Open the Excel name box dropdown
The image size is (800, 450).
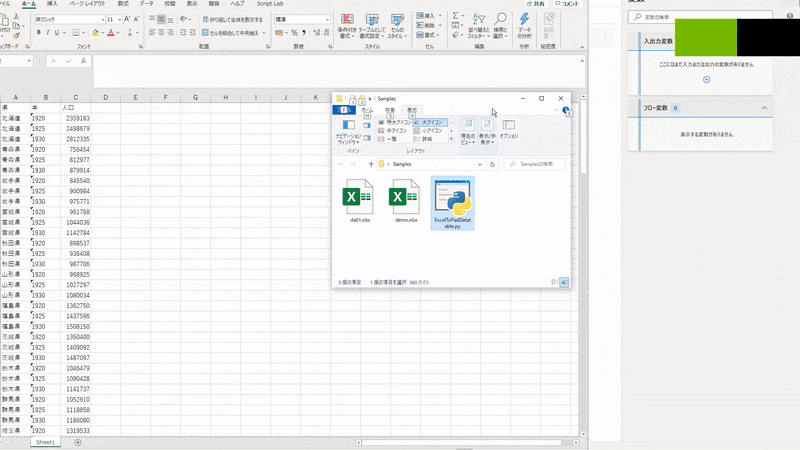coord(29,61)
